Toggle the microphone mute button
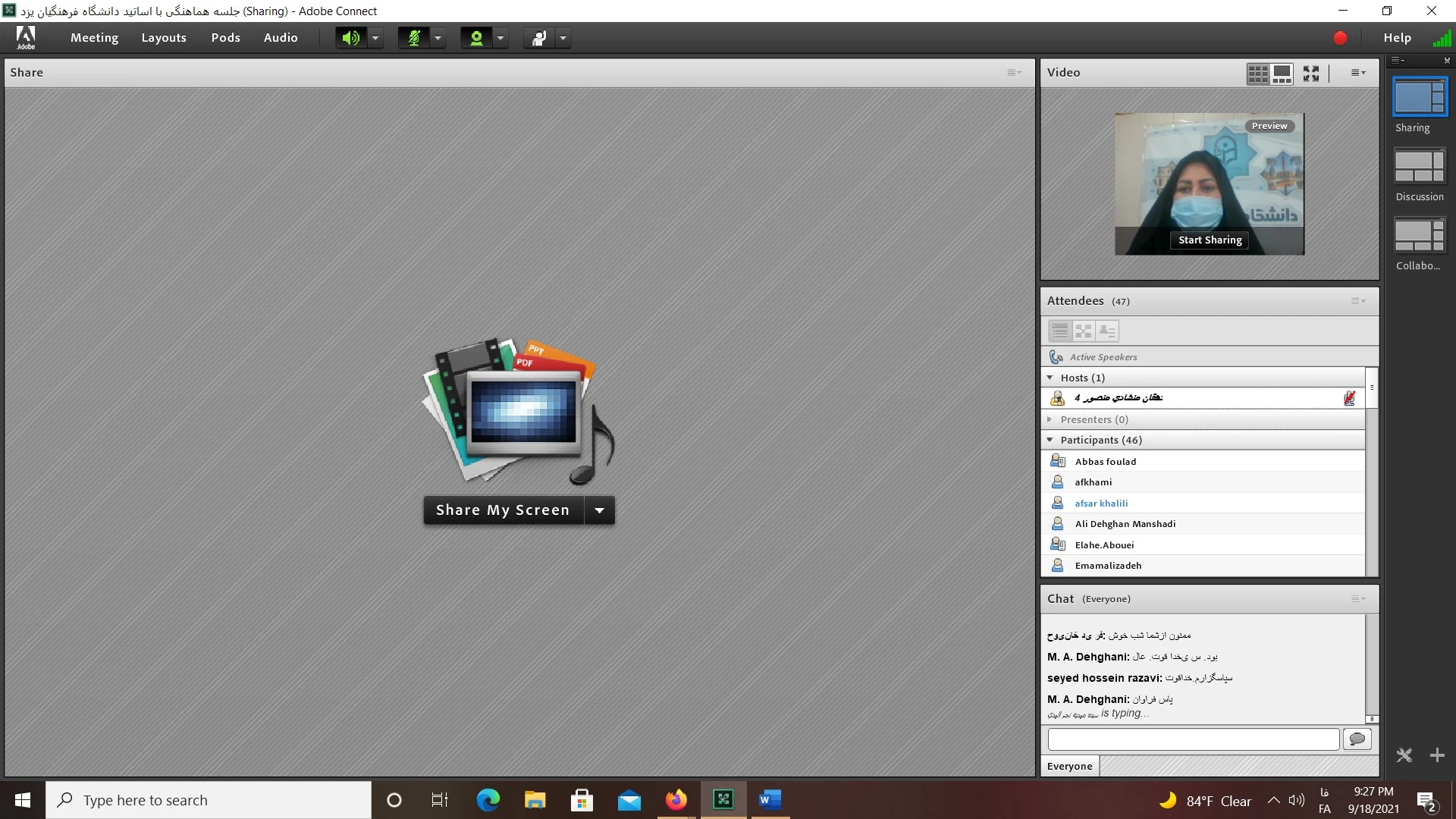Viewport: 1456px width, 819px height. [413, 38]
